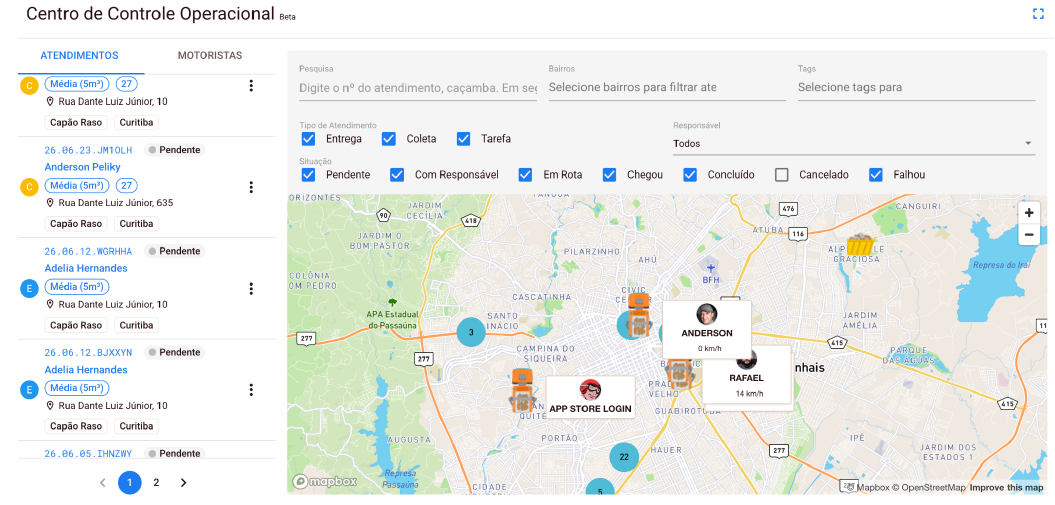Enable the Cancelado checkbox
The image size is (1055, 505).
[x=781, y=175]
